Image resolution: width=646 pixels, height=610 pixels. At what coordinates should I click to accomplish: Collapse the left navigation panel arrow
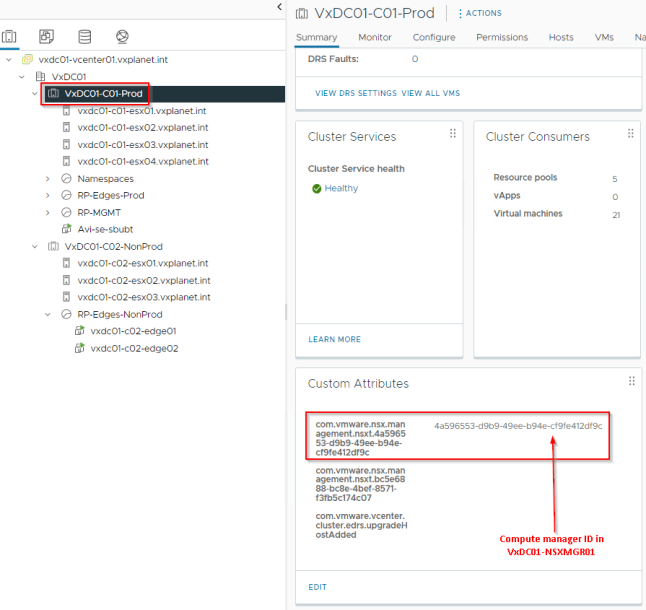pyautogui.click(x=279, y=7)
